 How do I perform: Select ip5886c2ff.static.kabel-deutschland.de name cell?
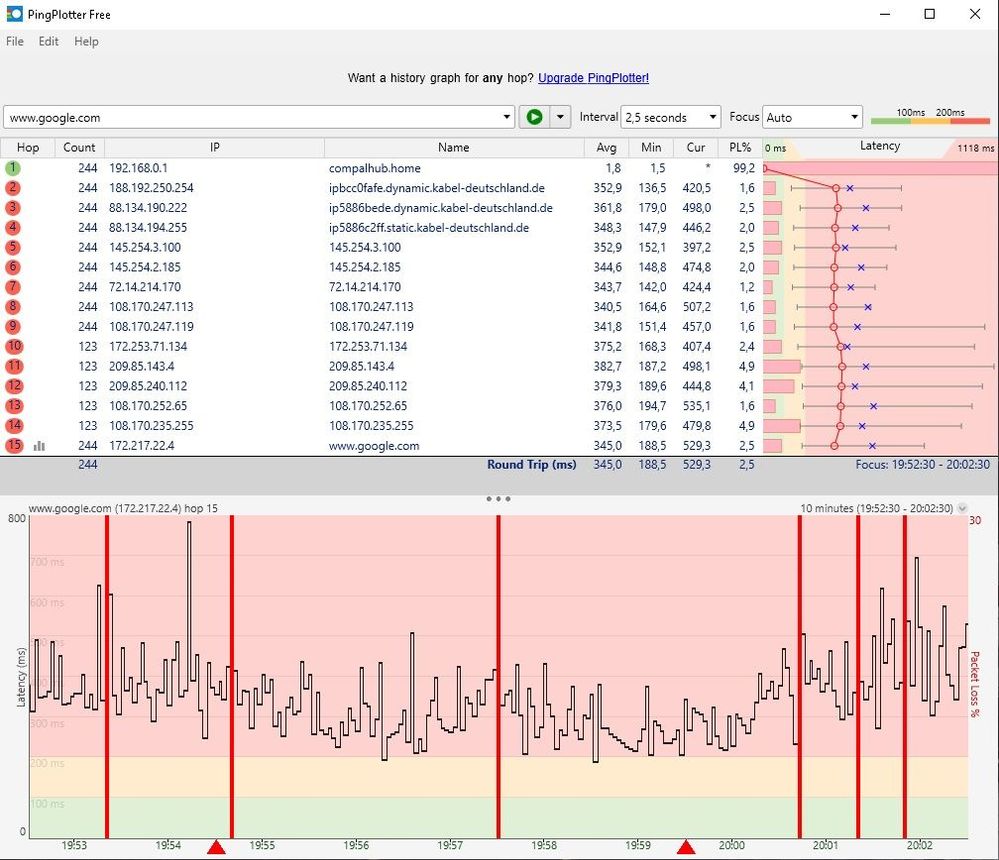coord(429,227)
